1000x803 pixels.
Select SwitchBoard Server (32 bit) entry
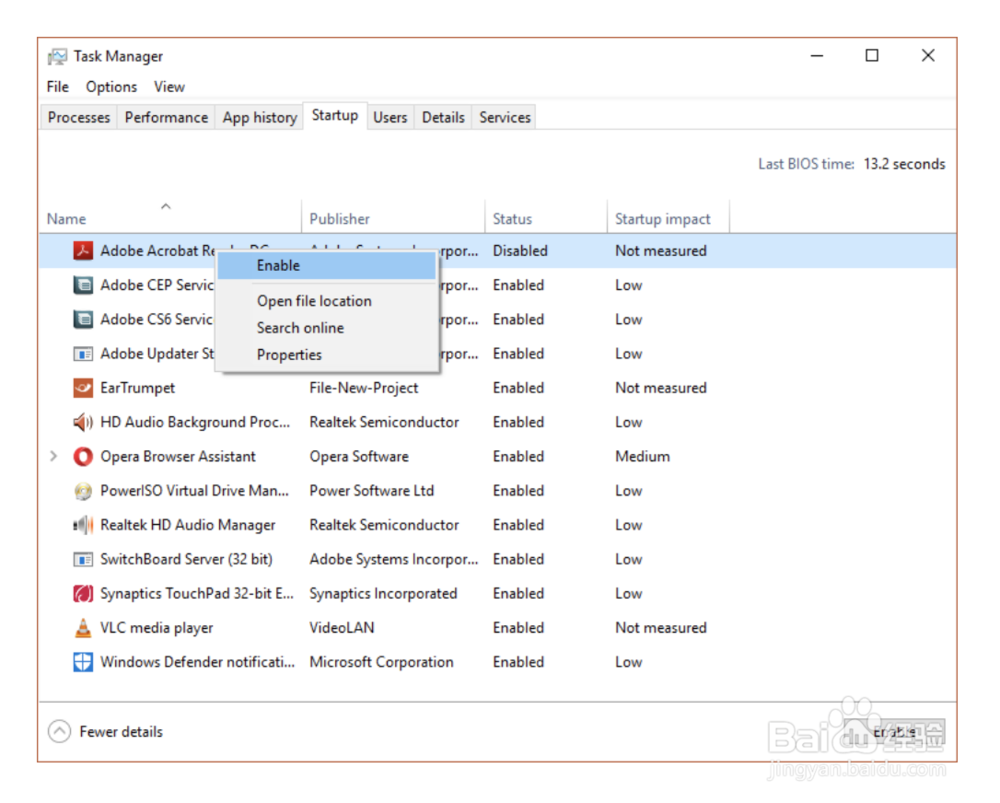coord(186,559)
